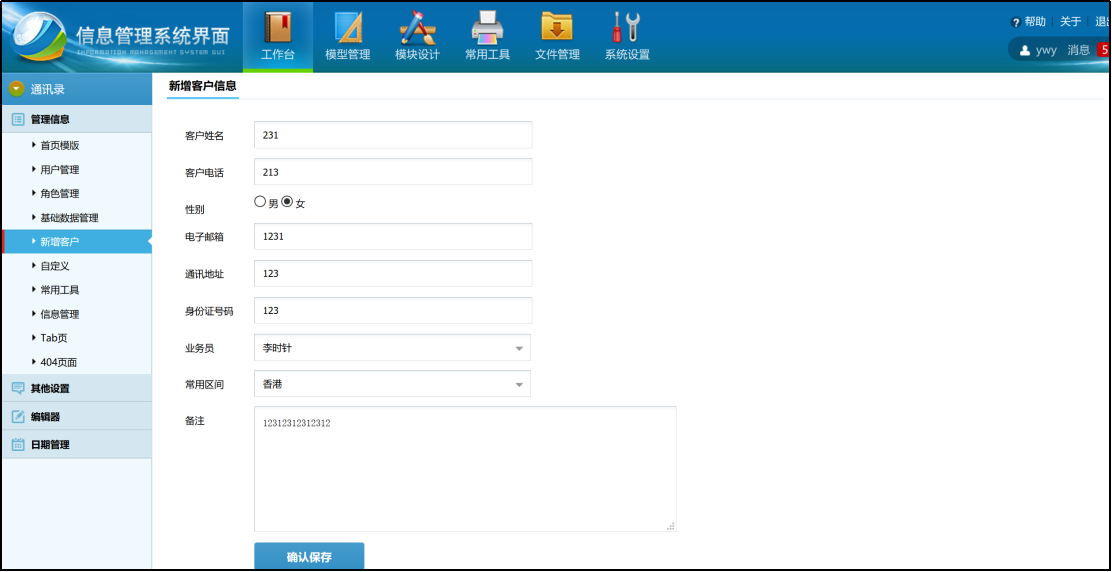Click the 业务员 field label
The width and height of the screenshot is (1112, 572).
199,348
